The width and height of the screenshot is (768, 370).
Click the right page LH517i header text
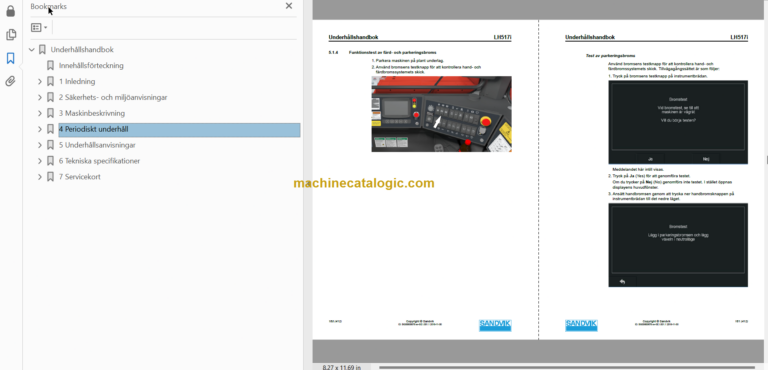739,37
